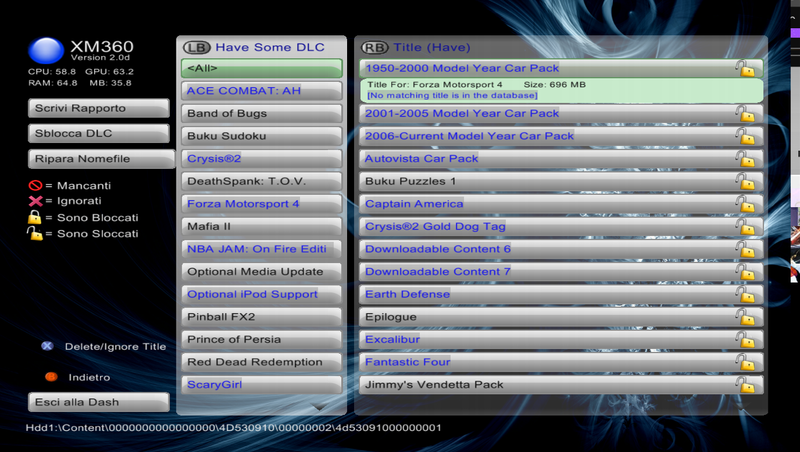
Task: Select Downloadable Content 6 title
Action: click(x=561, y=249)
